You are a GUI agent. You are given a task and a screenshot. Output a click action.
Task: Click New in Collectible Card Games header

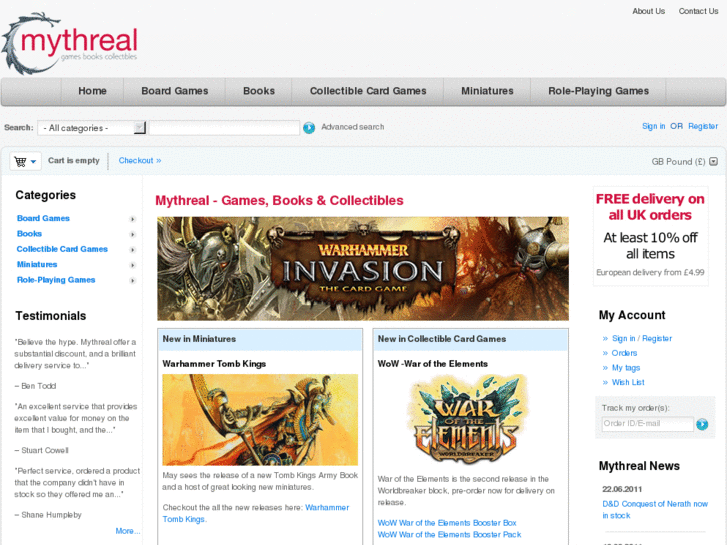pyautogui.click(x=471, y=340)
